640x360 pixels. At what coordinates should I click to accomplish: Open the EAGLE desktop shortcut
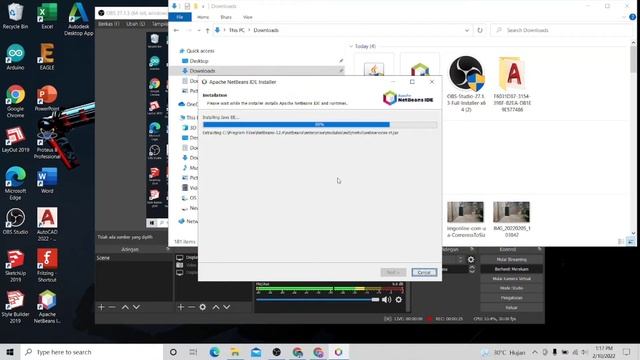tap(47, 57)
